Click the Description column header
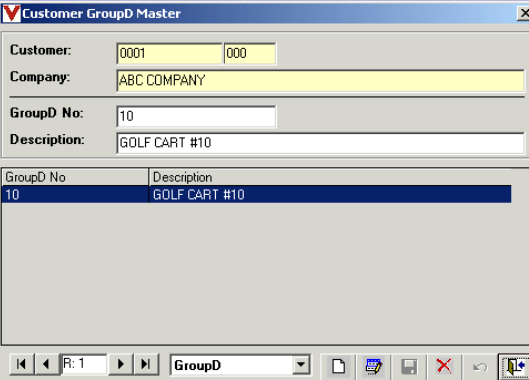The width and height of the screenshot is (529, 380). pyautogui.click(x=330, y=177)
